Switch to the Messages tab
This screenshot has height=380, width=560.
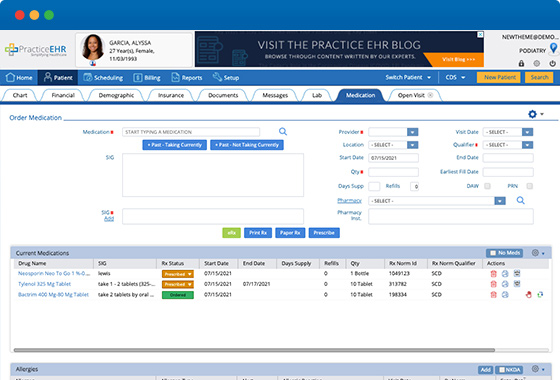pyautogui.click(x=275, y=95)
